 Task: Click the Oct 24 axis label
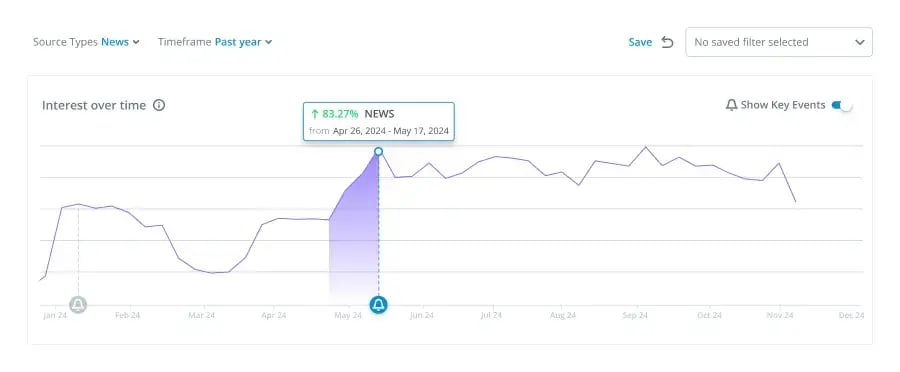click(x=709, y=315)
